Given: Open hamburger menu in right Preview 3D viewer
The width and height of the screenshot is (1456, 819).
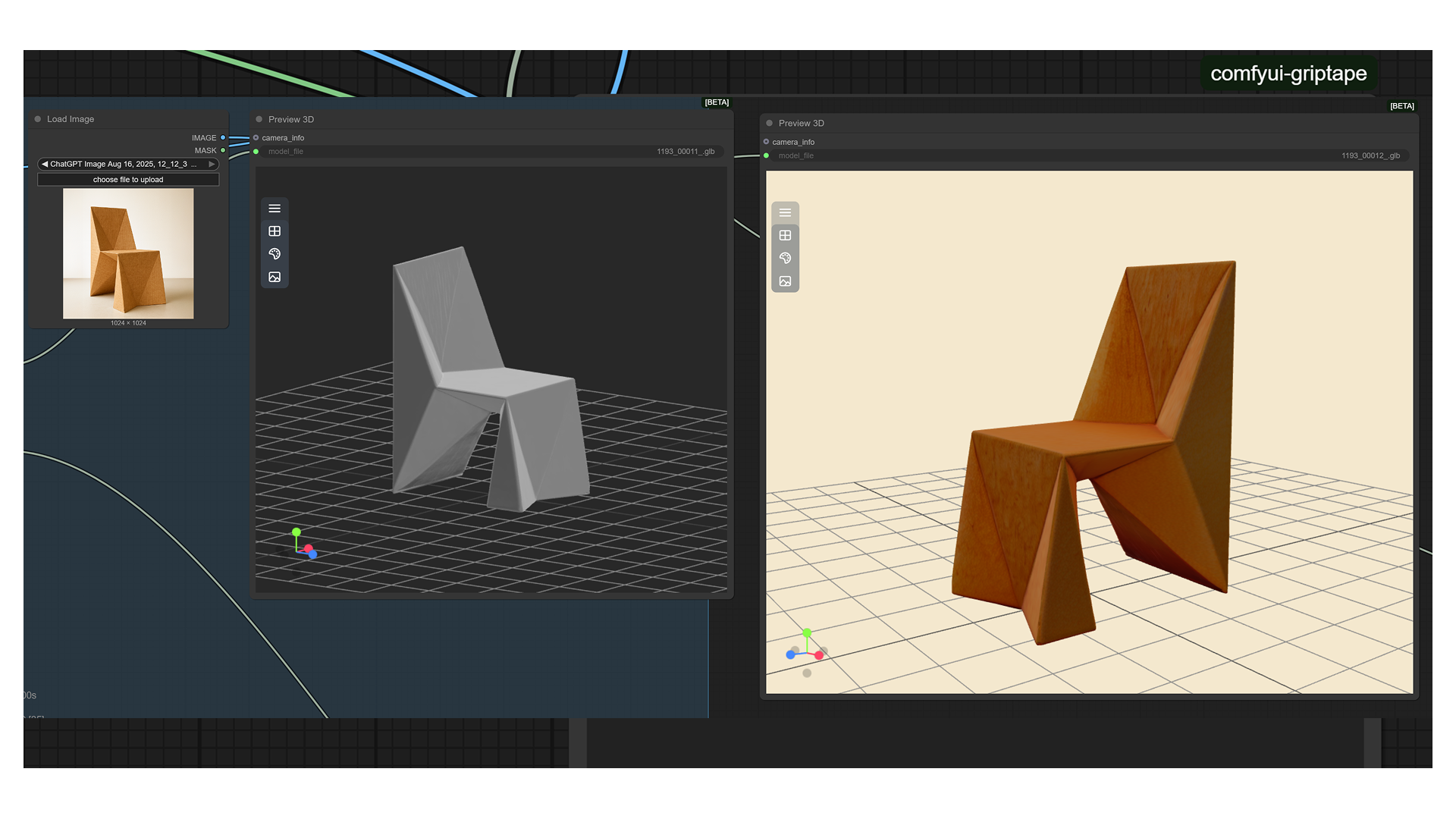Looking at the screenshot, I should (785, 213).
